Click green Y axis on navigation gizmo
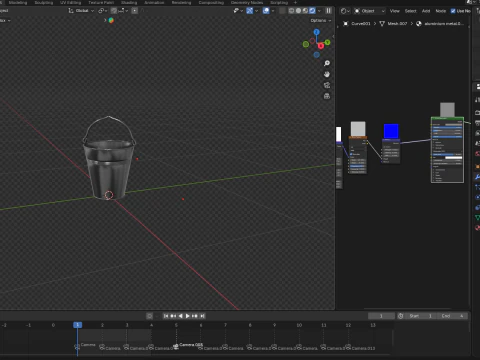The image size is (480, 360). 327,42
